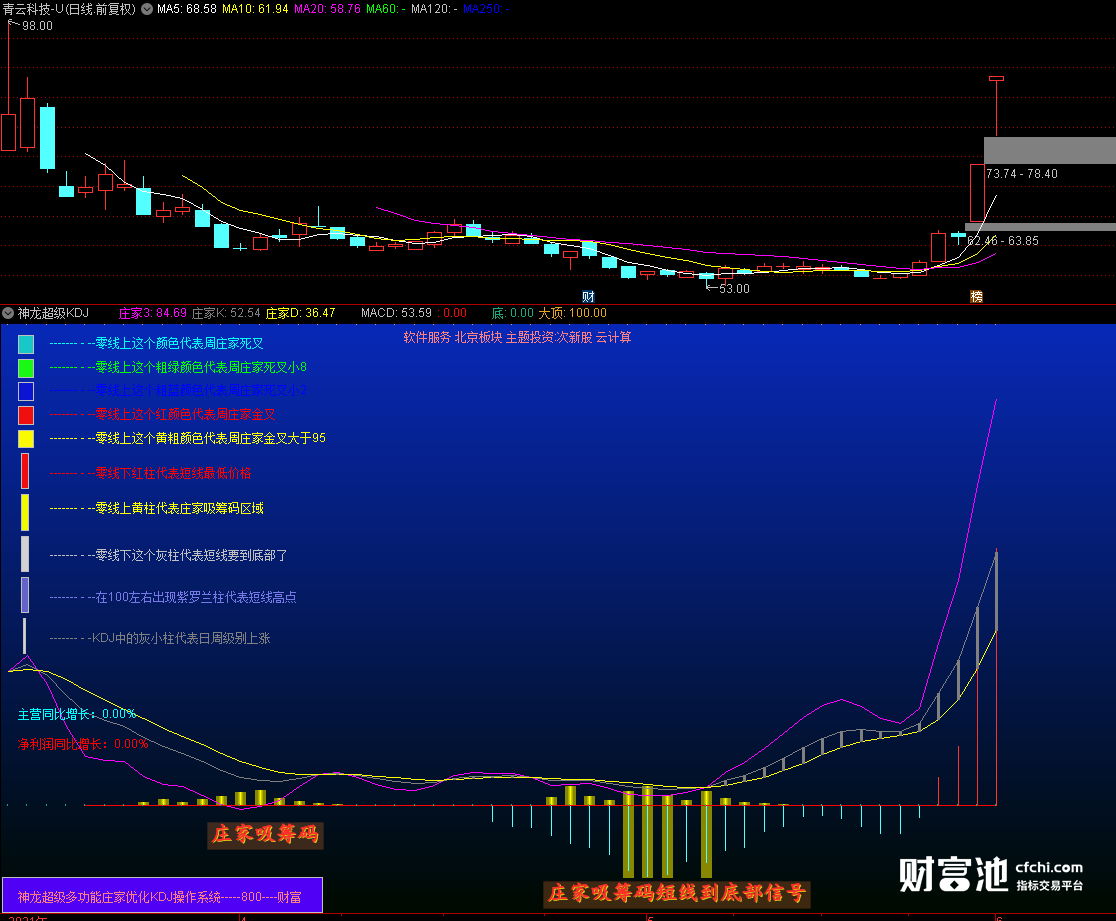Viewport: 1116px width, 921px height.
Task: Click the 主营同比增长: 0.00% text
Action: (77, 714)
